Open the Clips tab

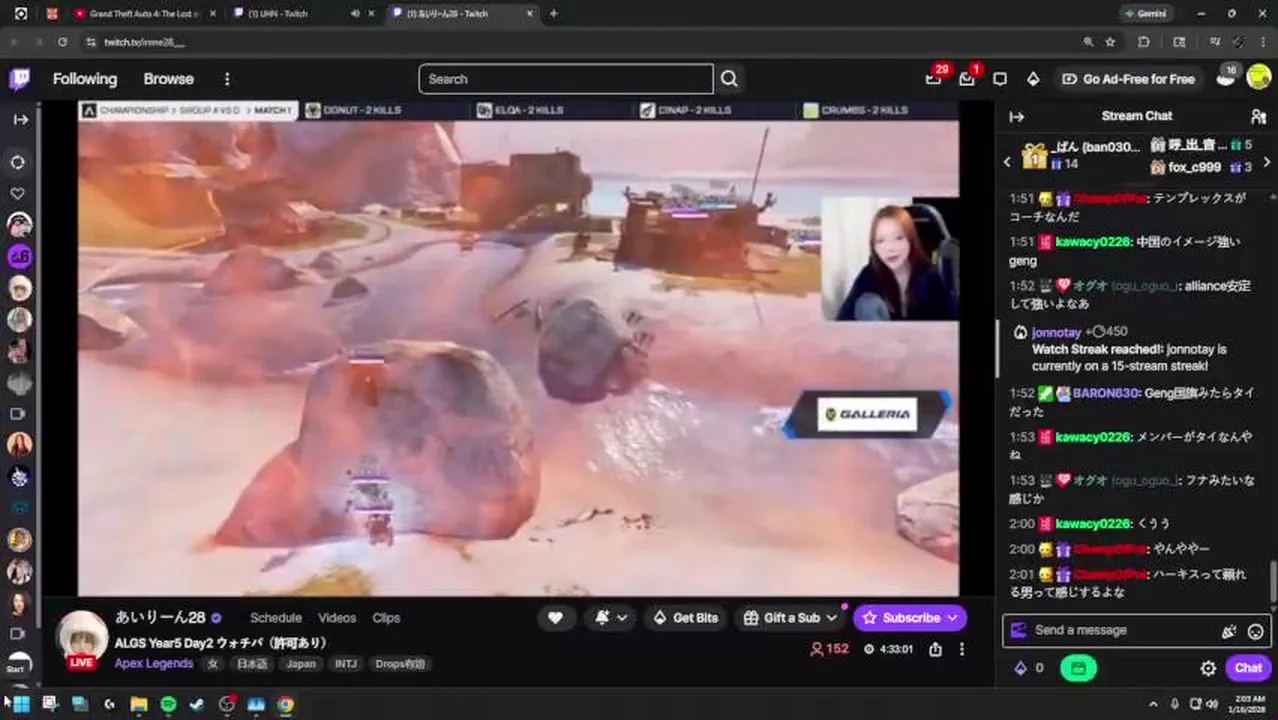coord(386,618)
